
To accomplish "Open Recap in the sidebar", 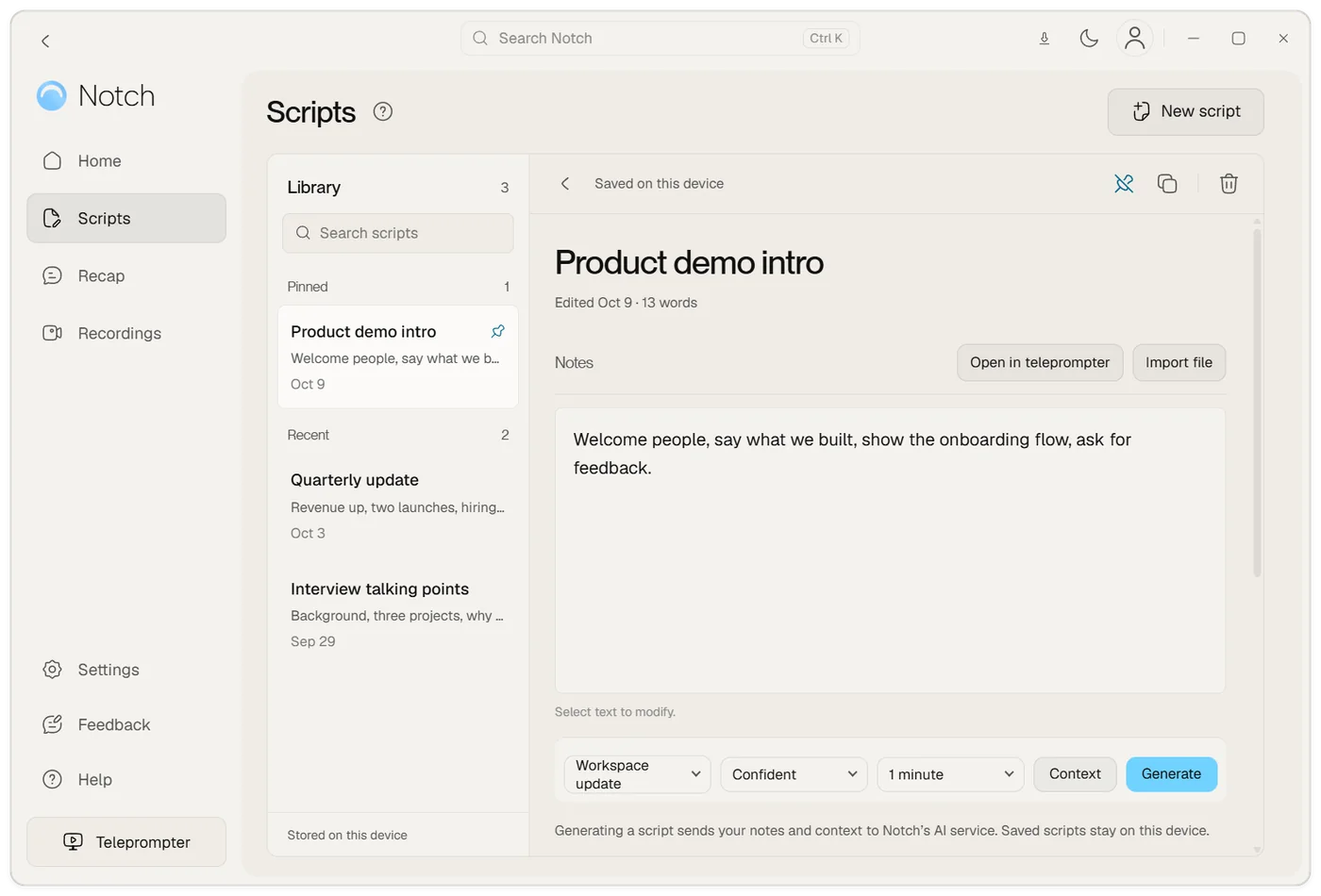I will (x=126, y=276).
